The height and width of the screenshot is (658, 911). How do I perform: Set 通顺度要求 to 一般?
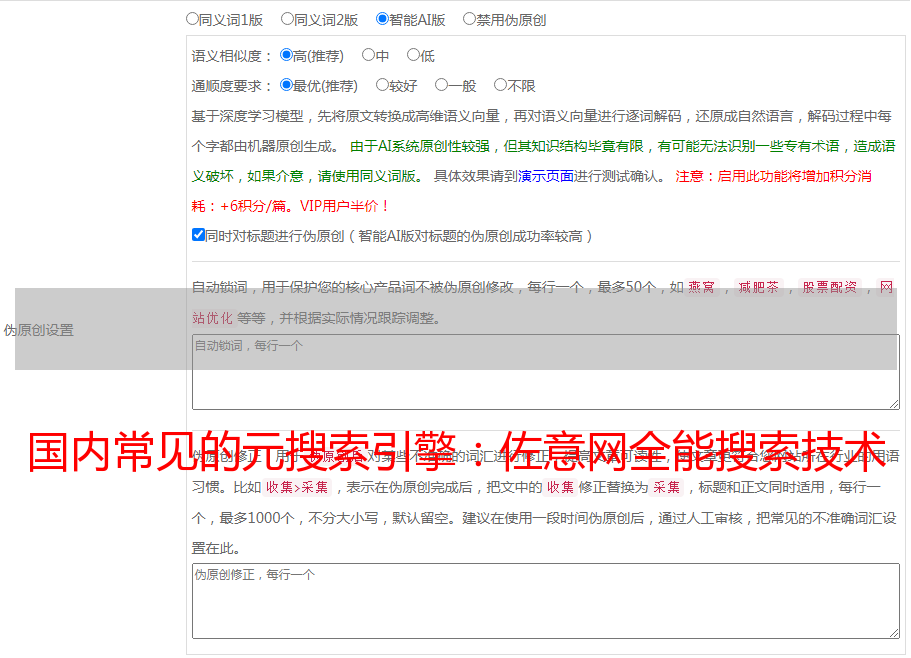[x=441, y=85]
